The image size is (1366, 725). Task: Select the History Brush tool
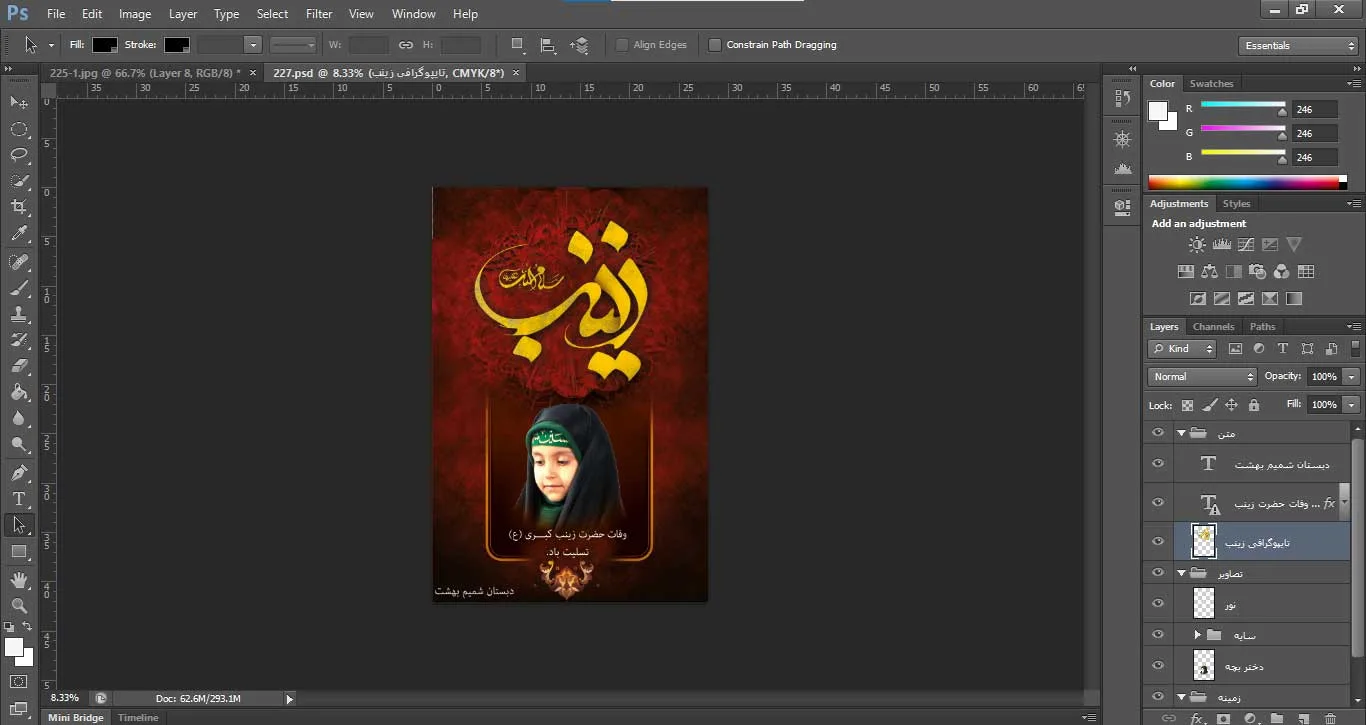(x=19, y=340)
